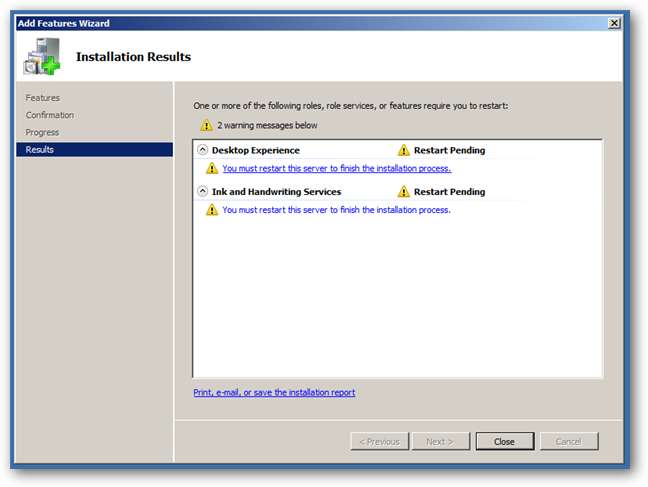Screen dimensions: 648x487
Task: Open 'Print, e-mail, or save the installation report'
Action: pyautogui.click(x=274, y=393)
